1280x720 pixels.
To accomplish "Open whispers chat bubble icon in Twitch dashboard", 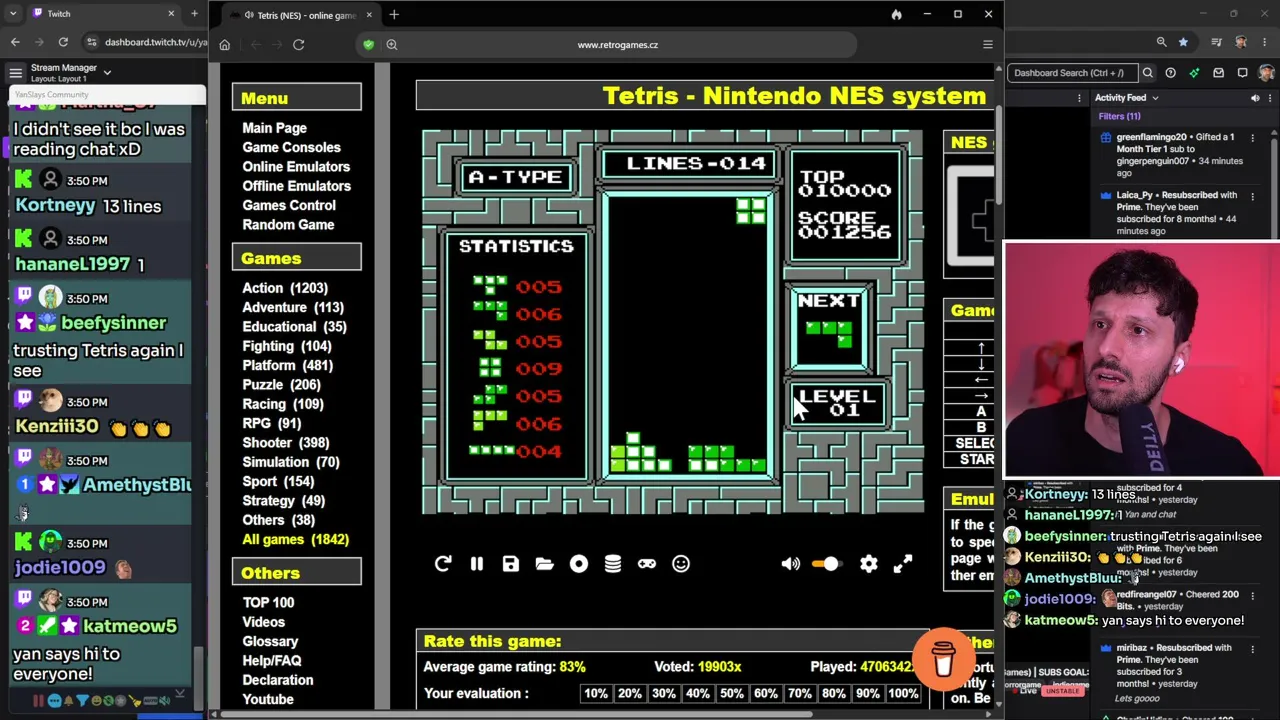I will tap(1242, 72).
